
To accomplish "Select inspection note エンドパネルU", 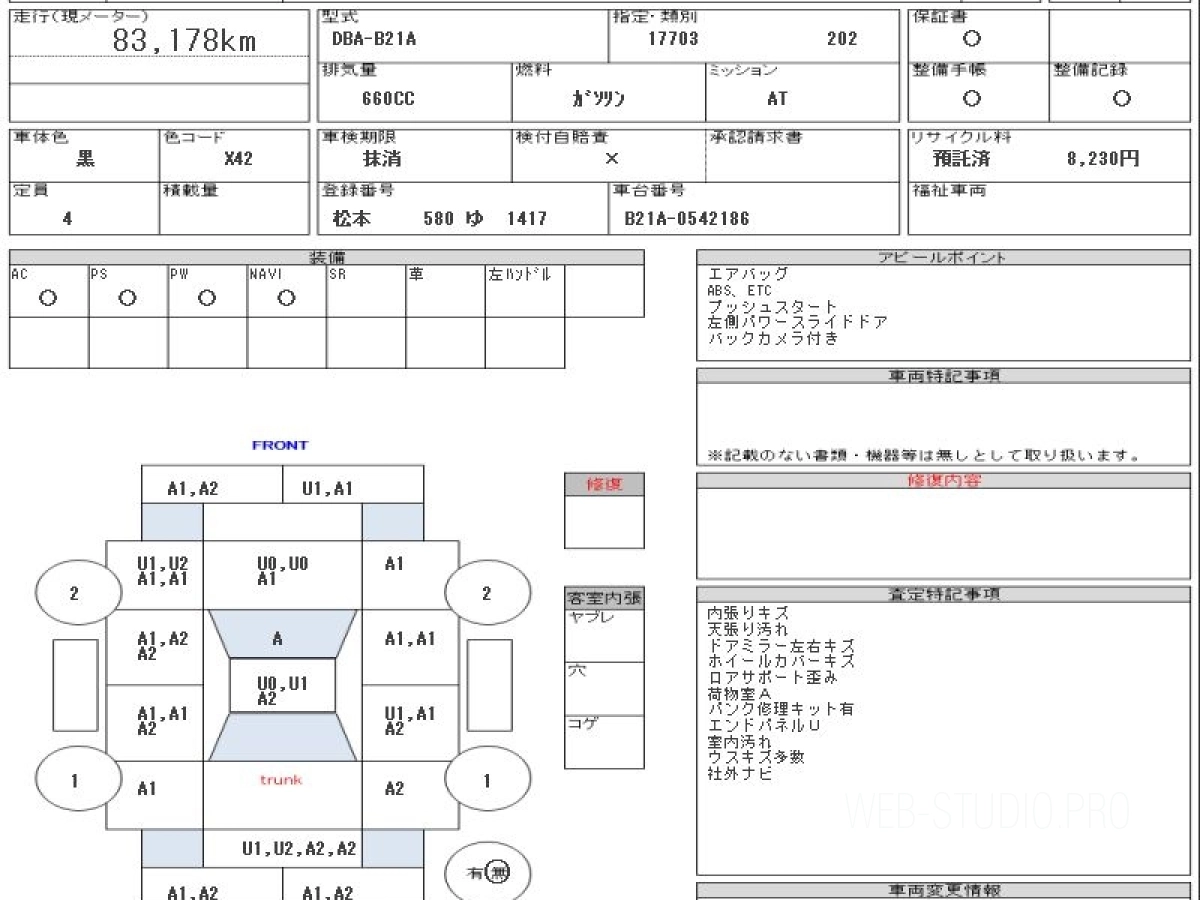I will coord(764,725).
